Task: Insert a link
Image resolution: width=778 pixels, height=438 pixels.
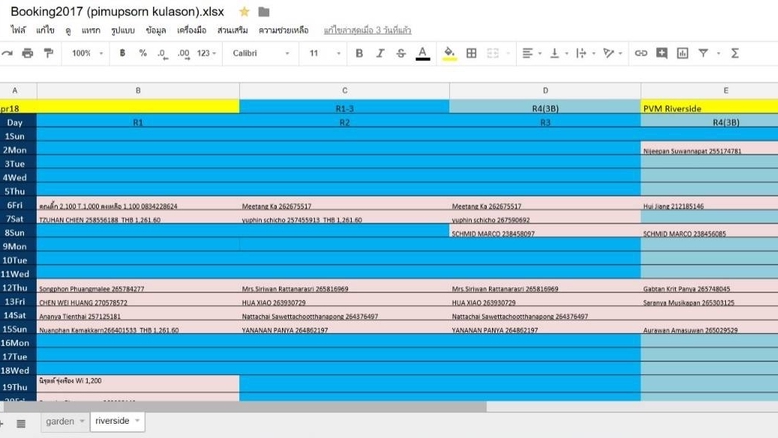Action: point(641,53)
